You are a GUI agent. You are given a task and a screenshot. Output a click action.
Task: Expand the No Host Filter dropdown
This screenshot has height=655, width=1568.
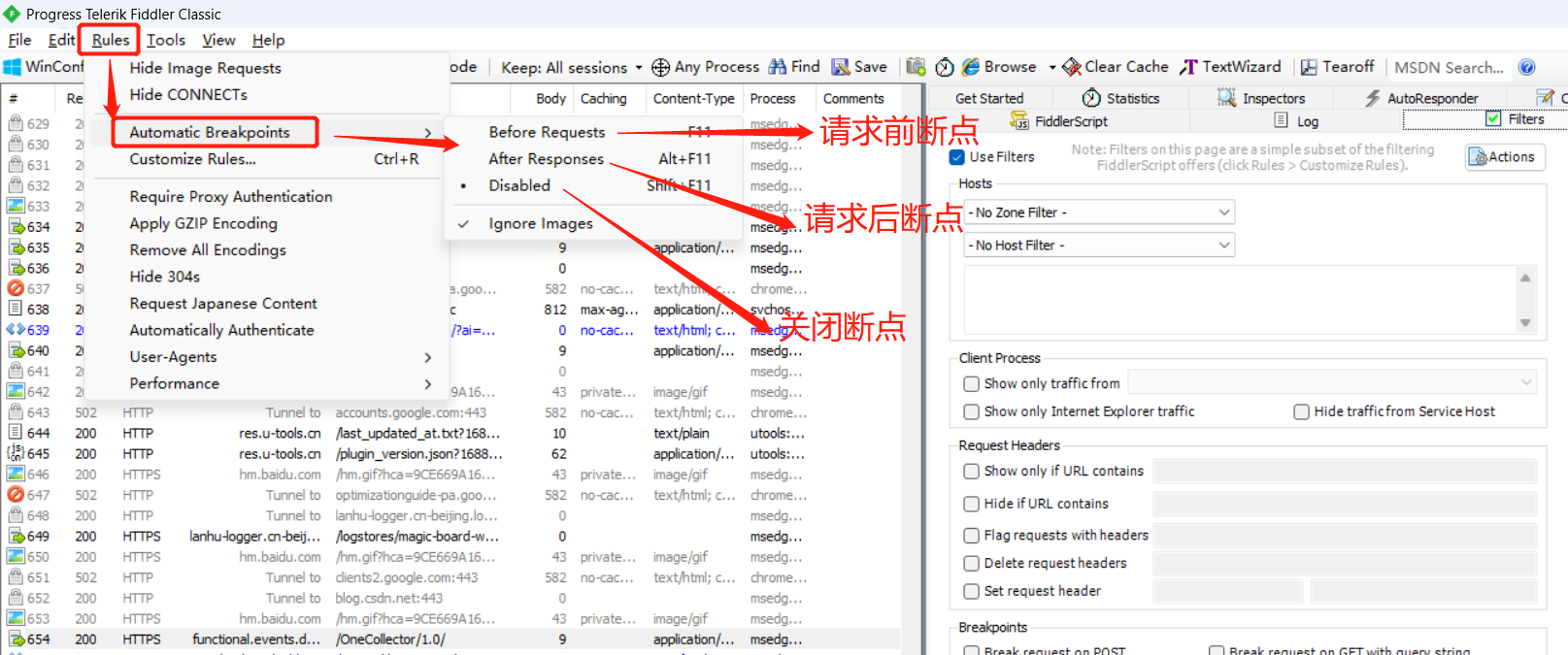coord(1099,246)
